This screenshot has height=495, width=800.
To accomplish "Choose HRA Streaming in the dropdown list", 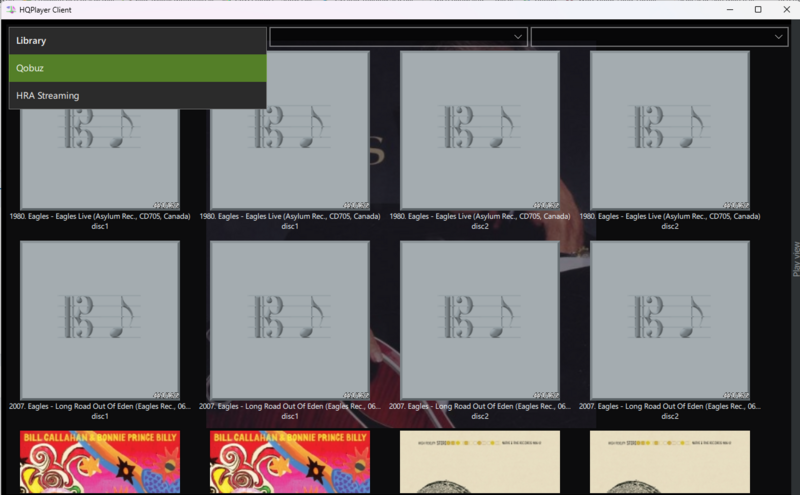I will point(137,95).
